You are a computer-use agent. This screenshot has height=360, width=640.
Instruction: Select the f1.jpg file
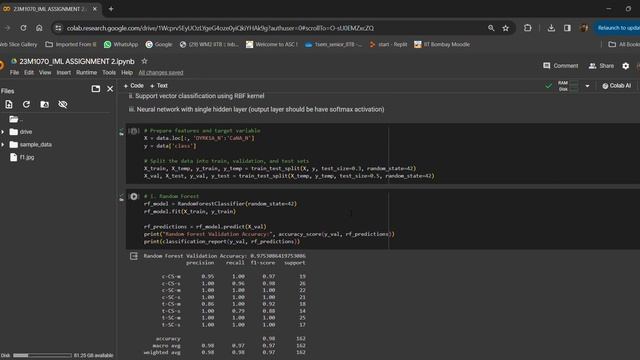click(x=27, y=157)
